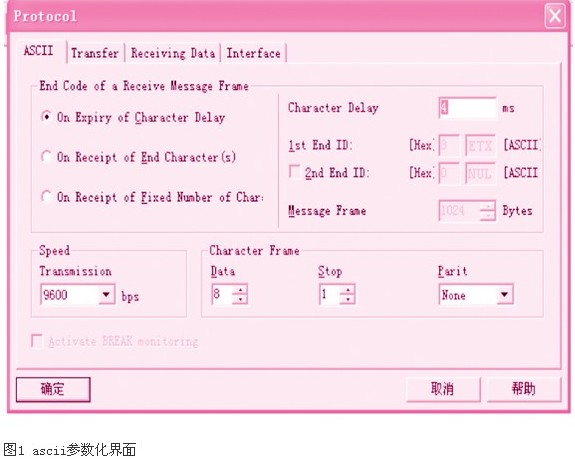Increase Stop bits with up arrow
The height and width of the screenshot is (459, 575).
347,290
